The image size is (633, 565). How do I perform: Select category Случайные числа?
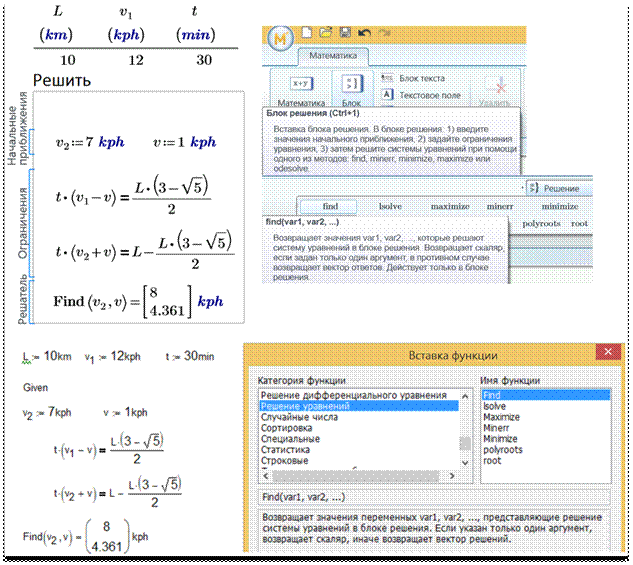tap(358, 417)
